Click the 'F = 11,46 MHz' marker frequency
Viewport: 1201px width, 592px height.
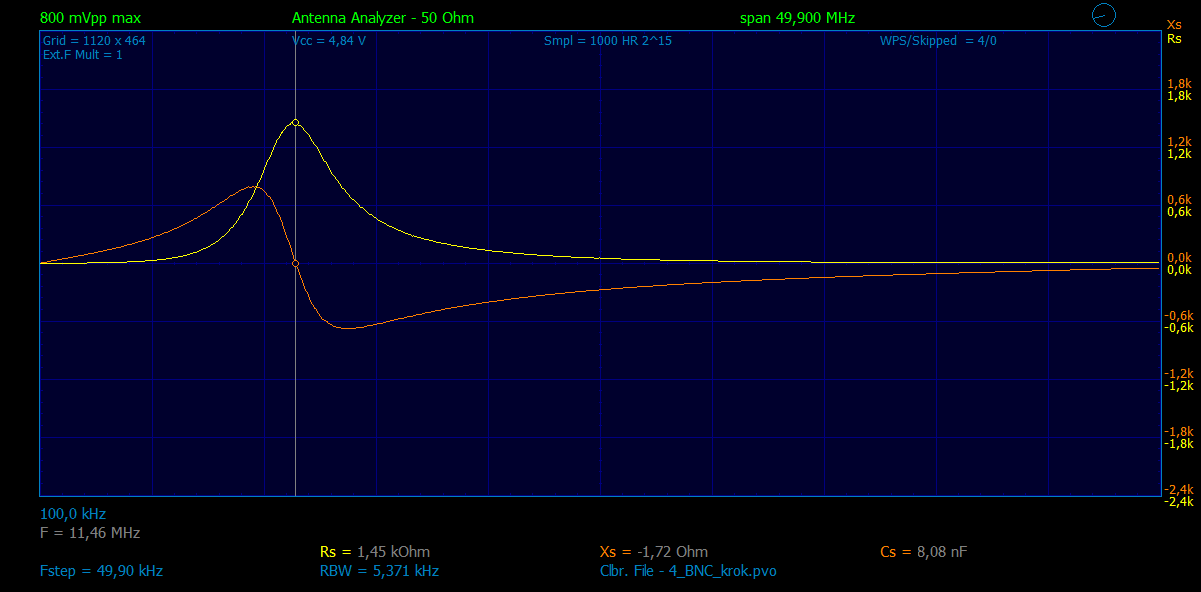[90, 533]
